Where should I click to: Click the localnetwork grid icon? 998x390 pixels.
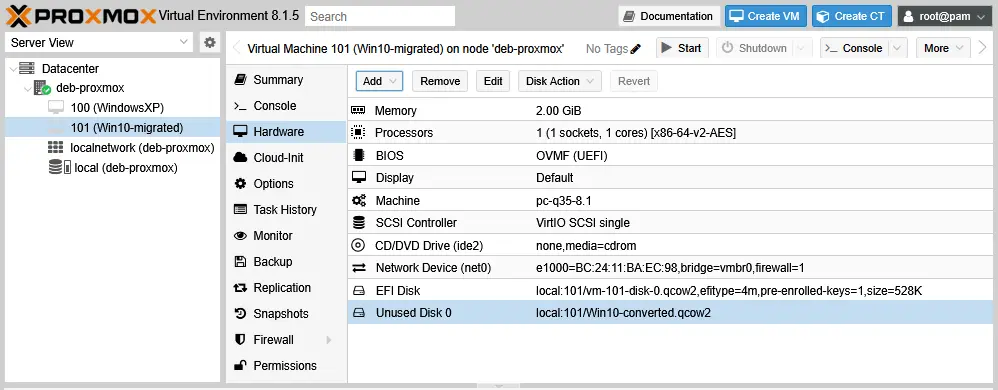[56, 148]
